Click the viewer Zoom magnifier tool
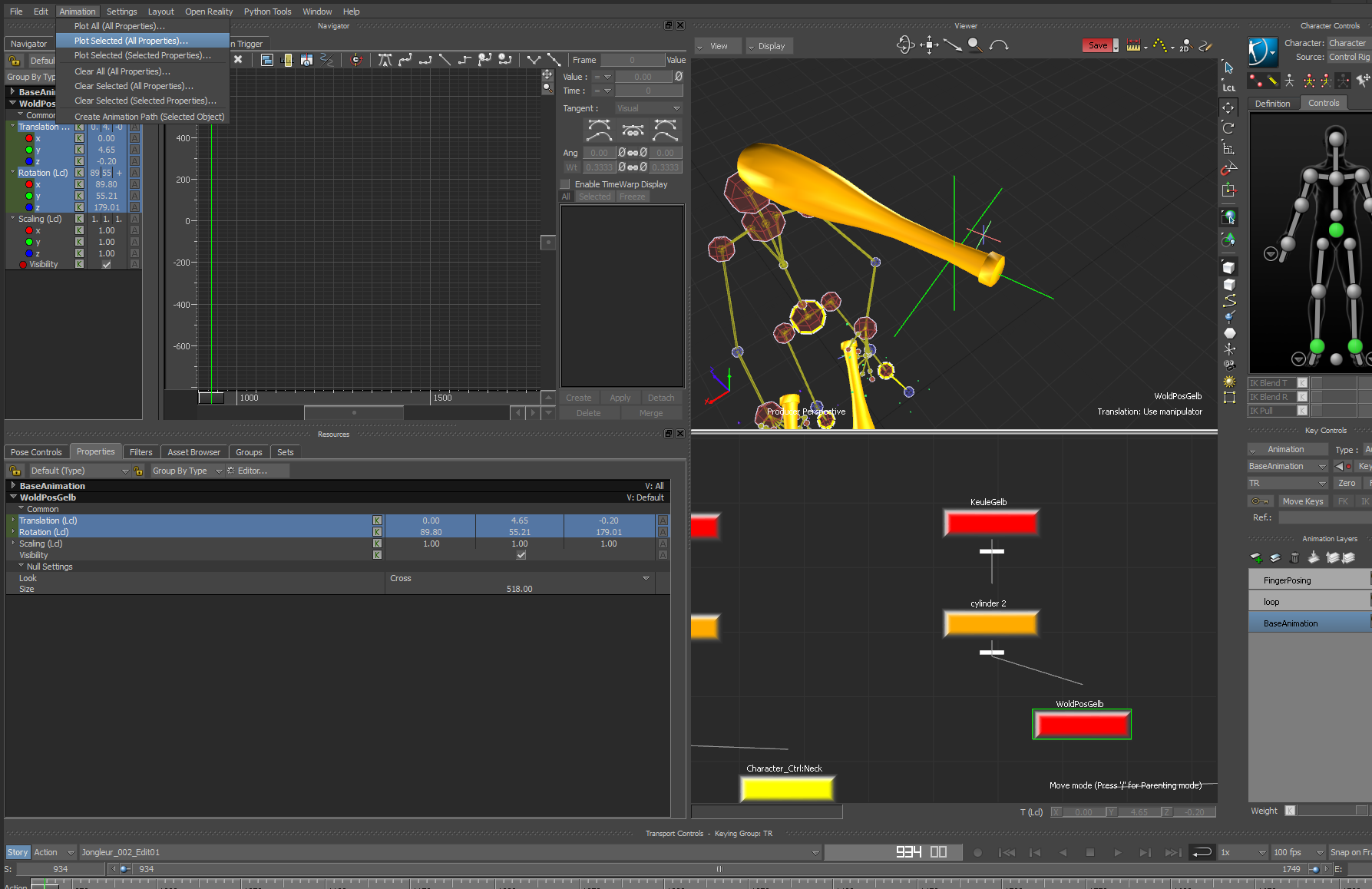Image resolution: width=1372 pixels, height=889 pixels. point(974,45)
